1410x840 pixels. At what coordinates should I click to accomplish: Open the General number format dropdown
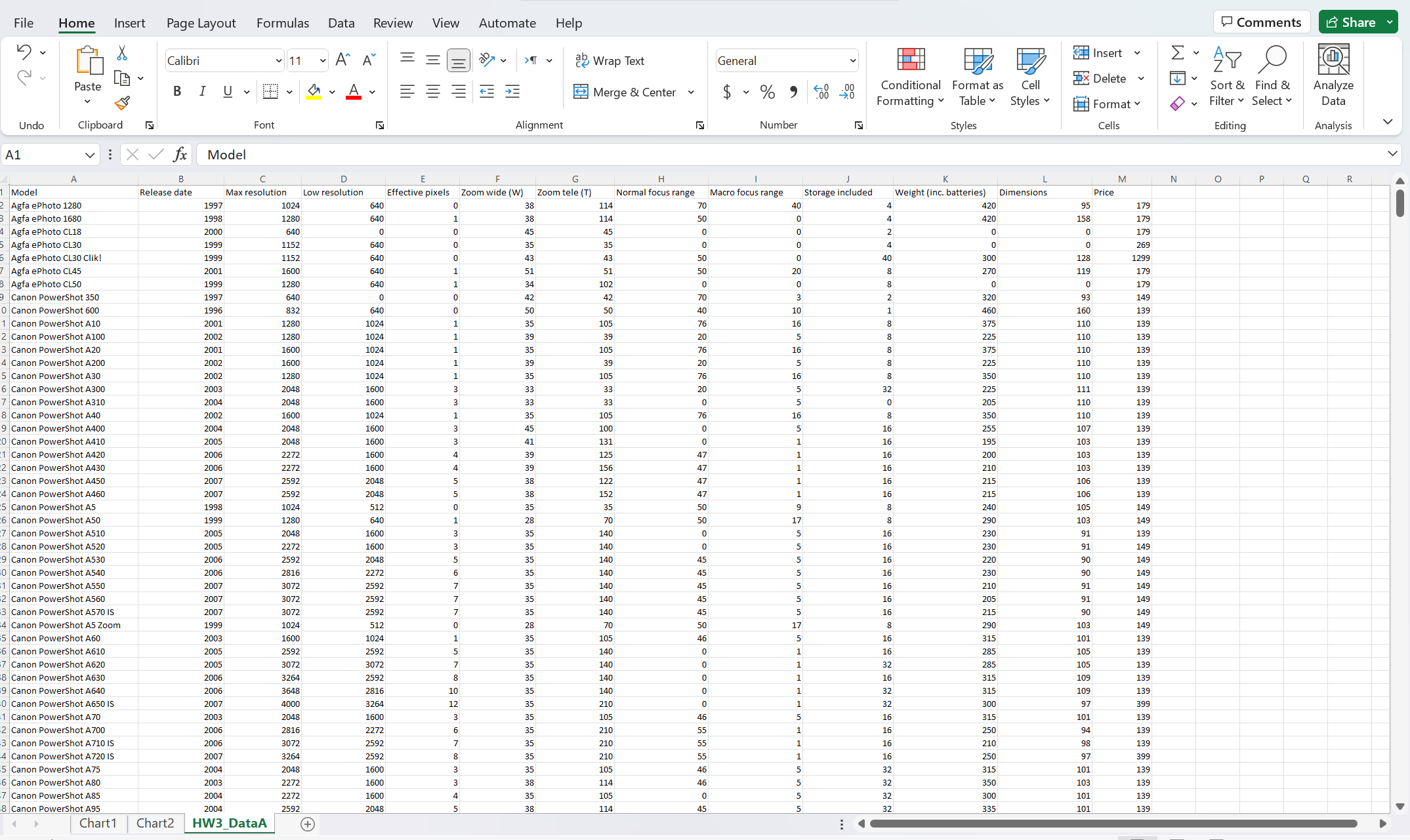pos(852,61)
